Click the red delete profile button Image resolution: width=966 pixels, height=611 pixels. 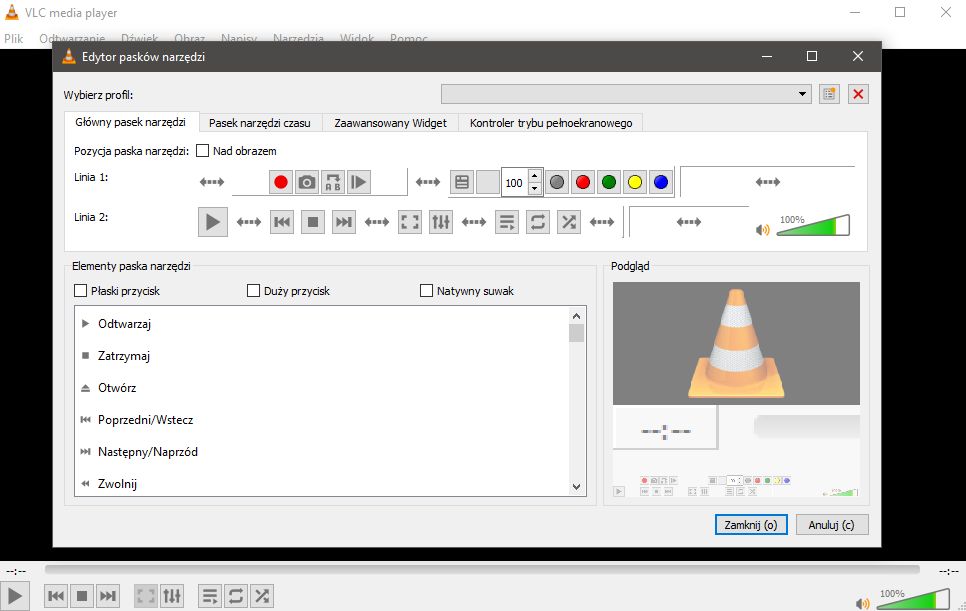[x=858, y=94]
